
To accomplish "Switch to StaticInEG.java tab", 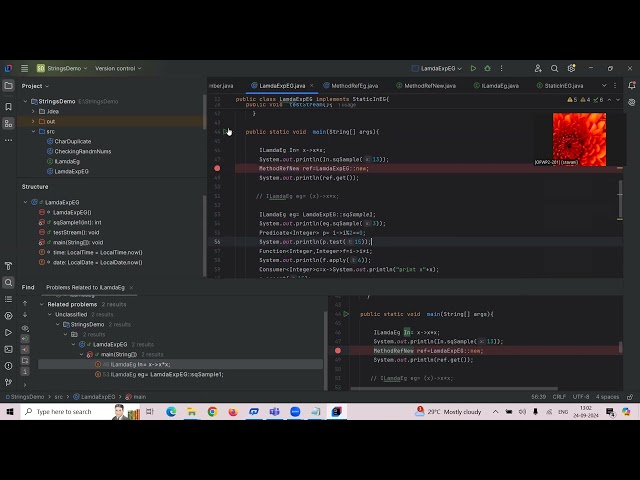I will coord(560,86).
